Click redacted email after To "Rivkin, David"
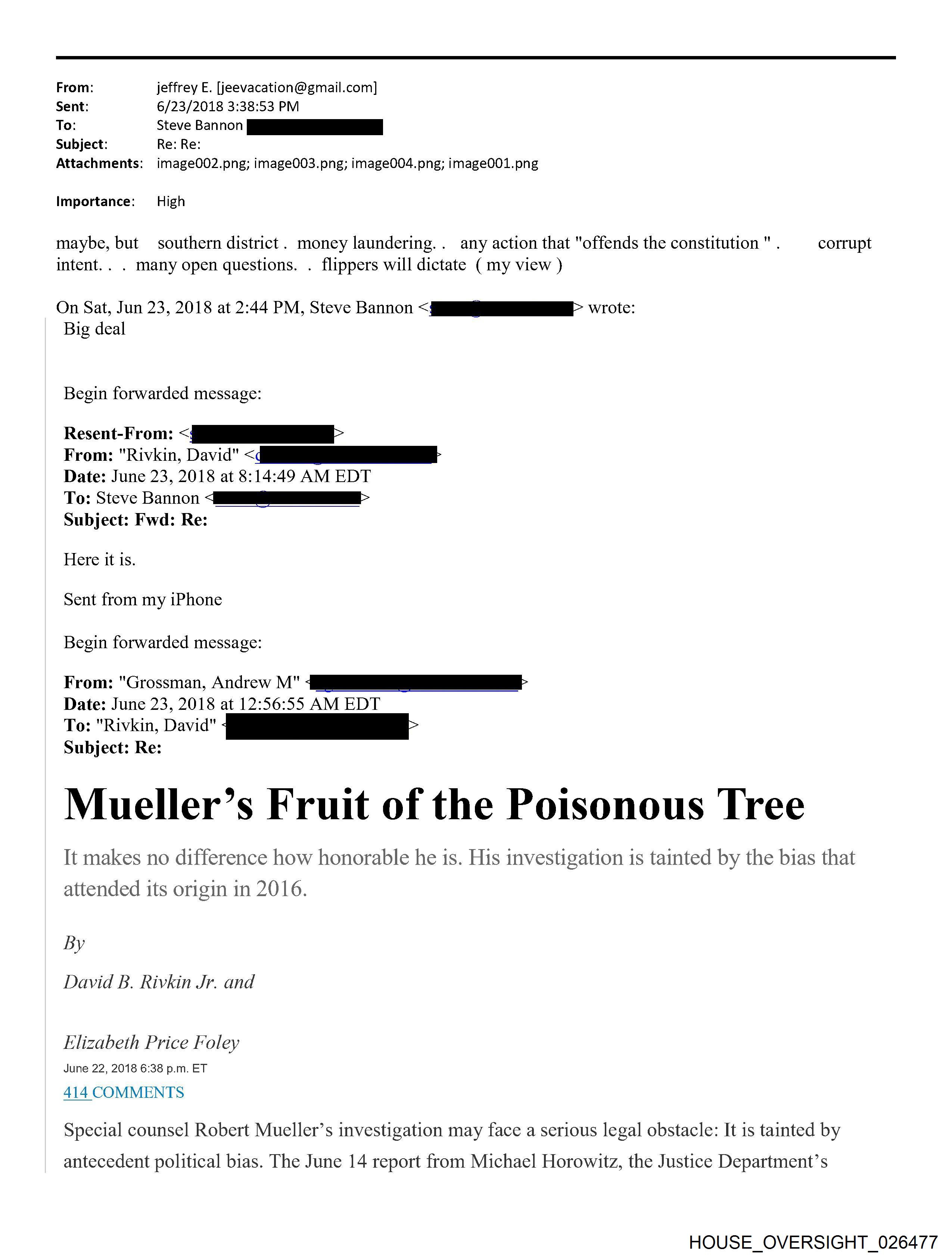The height and width of the screenshot is (1258, 952). (x=317, y=726)
